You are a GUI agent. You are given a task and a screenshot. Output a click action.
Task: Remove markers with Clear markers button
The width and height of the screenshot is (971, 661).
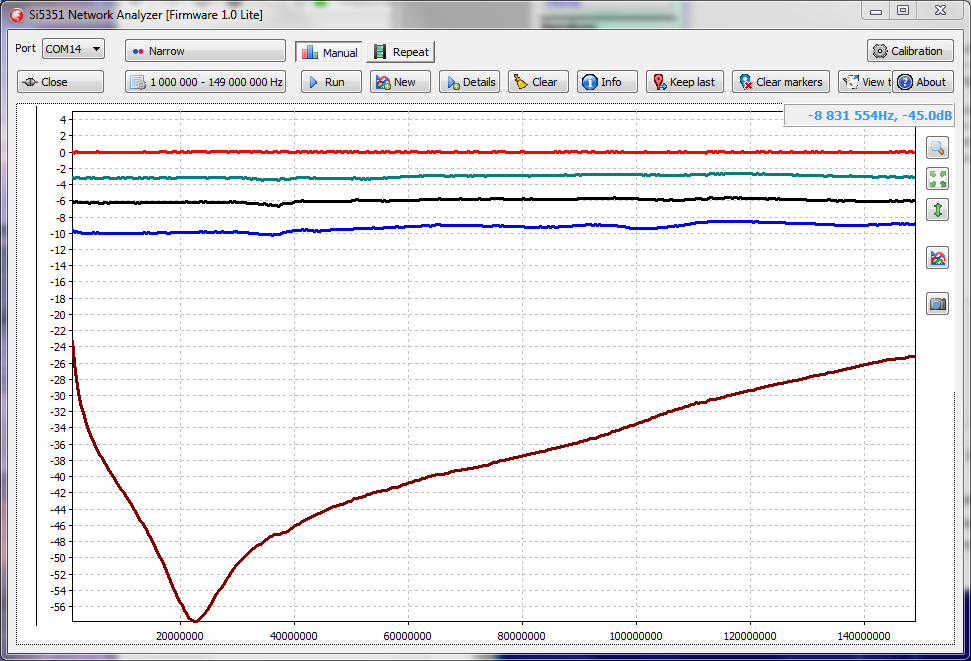[x=780, y=82]
